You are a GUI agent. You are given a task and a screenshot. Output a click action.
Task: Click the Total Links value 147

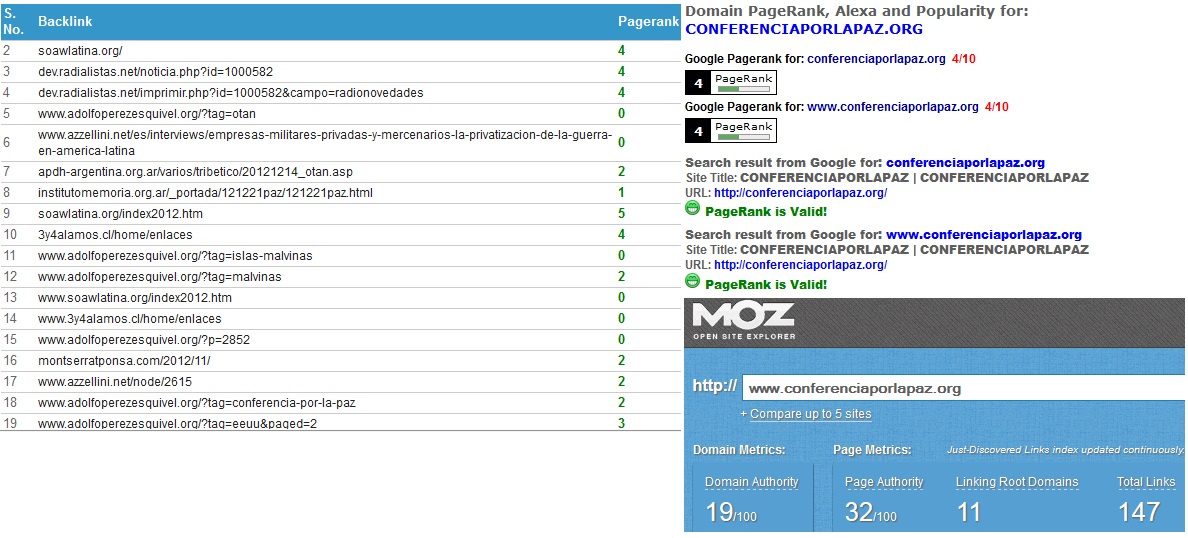(x=1139, y=511)
